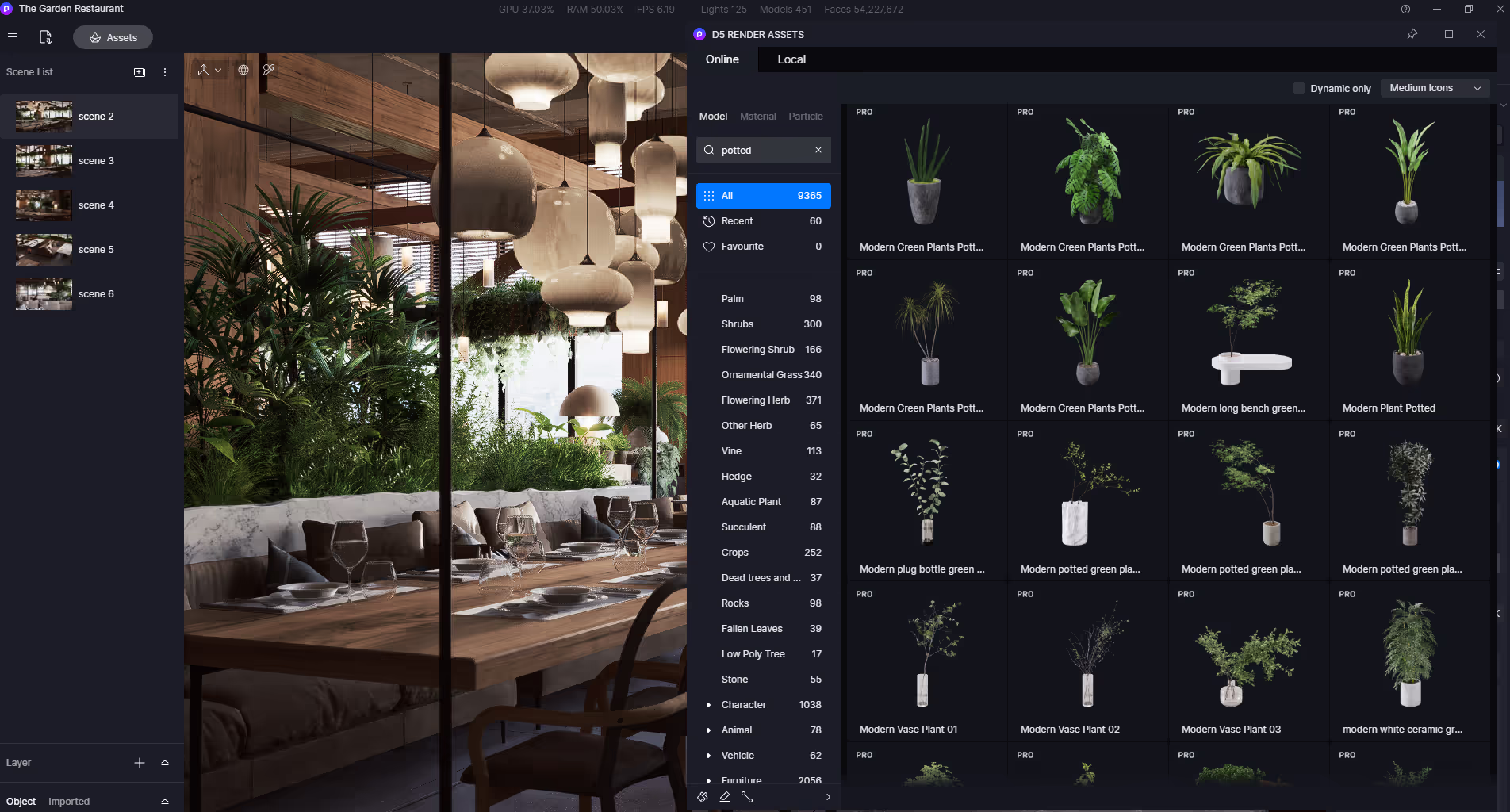Image resolution: width=1510 pixels, height=812 pixels.
Task: Open the Medium Icons size dropdown
Action: [x=1435, y=88]
